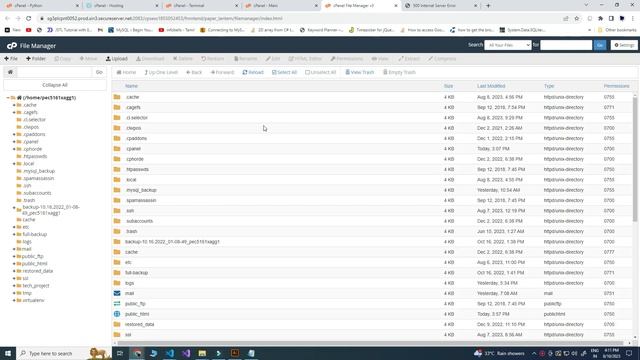Collapse the /home root tree node
Viewport: 640px width, 360px height.
tap(8, 98)
